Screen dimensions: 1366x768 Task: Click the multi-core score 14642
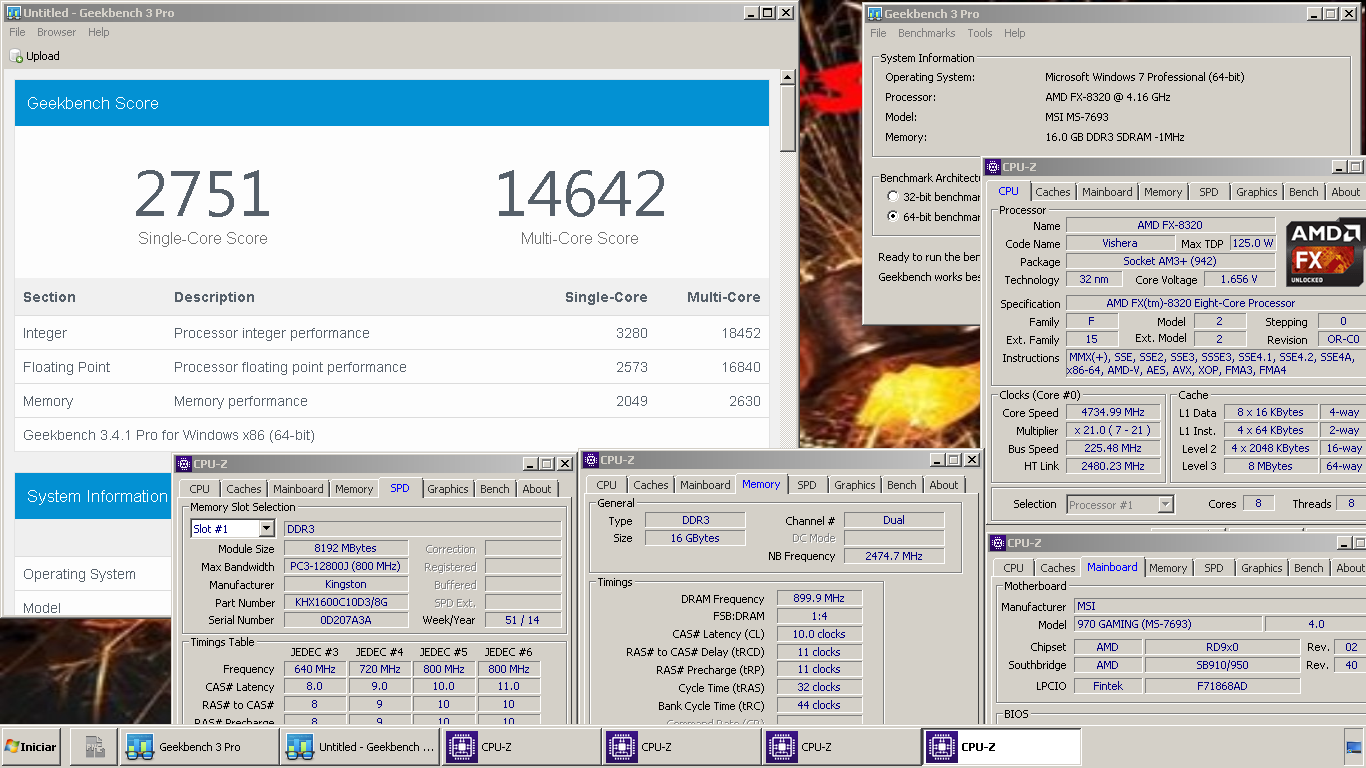coord(580,195)
